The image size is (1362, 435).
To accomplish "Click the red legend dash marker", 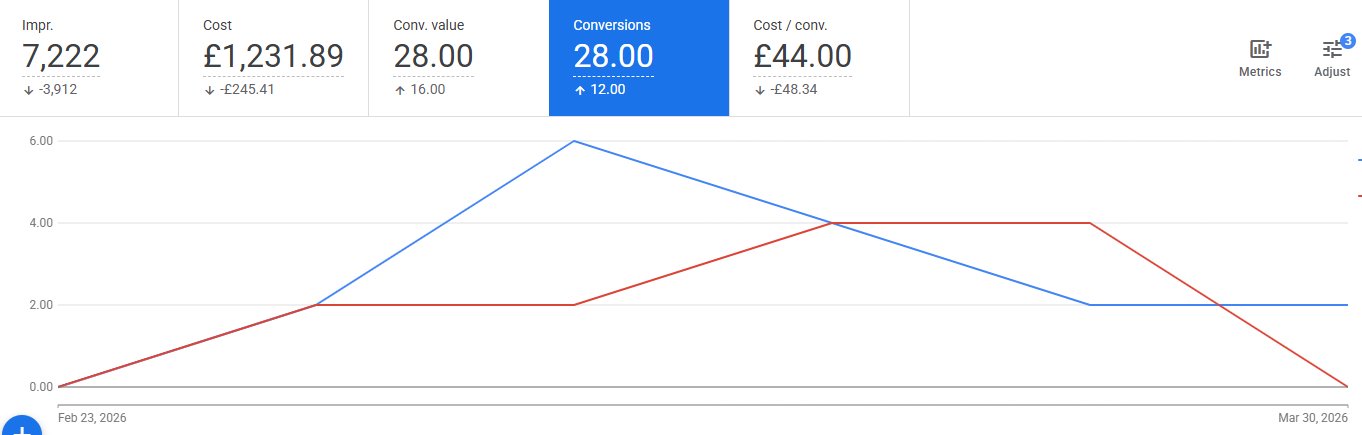I will click(x=1359, y=196).
